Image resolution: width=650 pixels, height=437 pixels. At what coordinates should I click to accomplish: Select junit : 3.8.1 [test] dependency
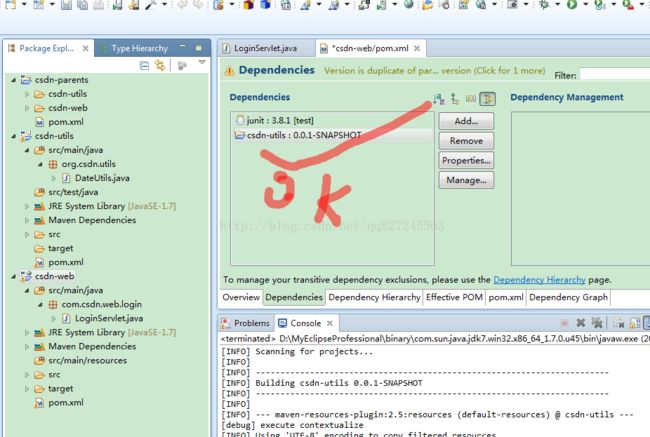pyautogui.click(x=332, y=121)
